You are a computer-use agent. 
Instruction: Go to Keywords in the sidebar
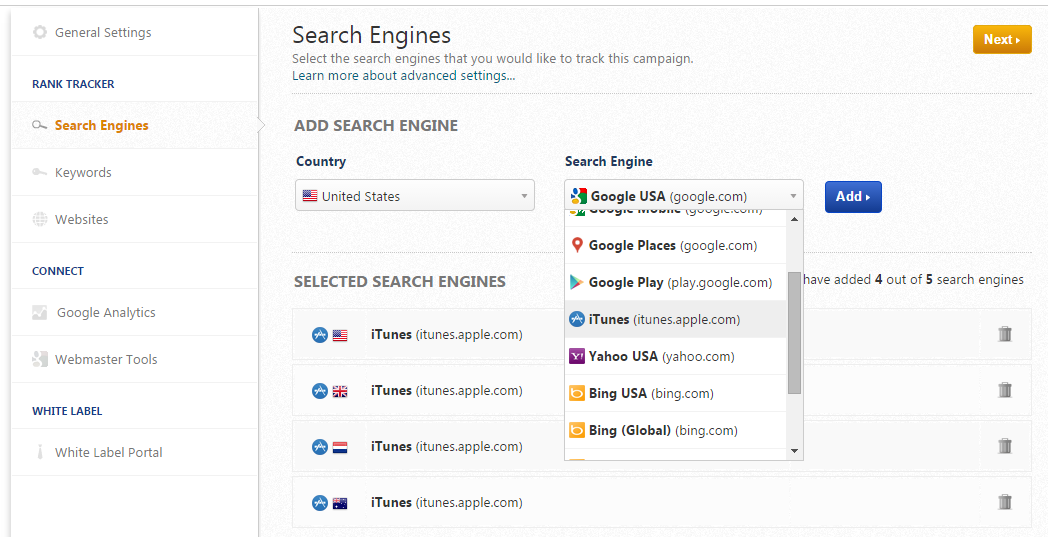(83, 172)
